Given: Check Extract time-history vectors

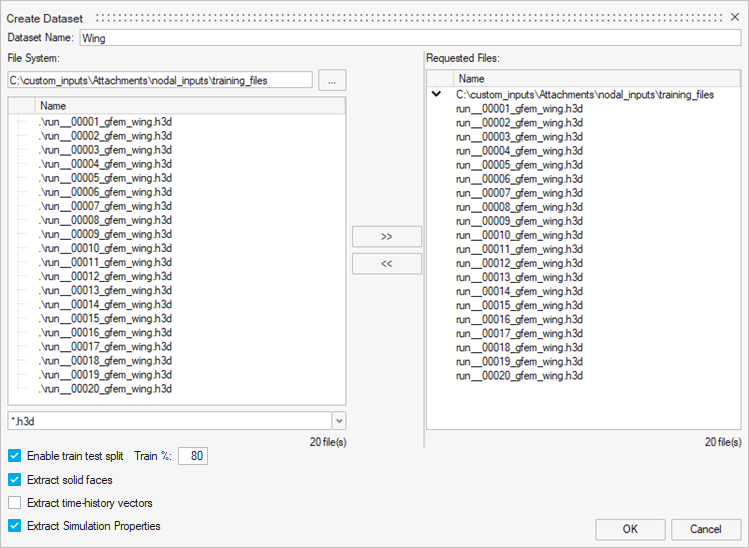Looking at the screenshot, I should [14, 503].
